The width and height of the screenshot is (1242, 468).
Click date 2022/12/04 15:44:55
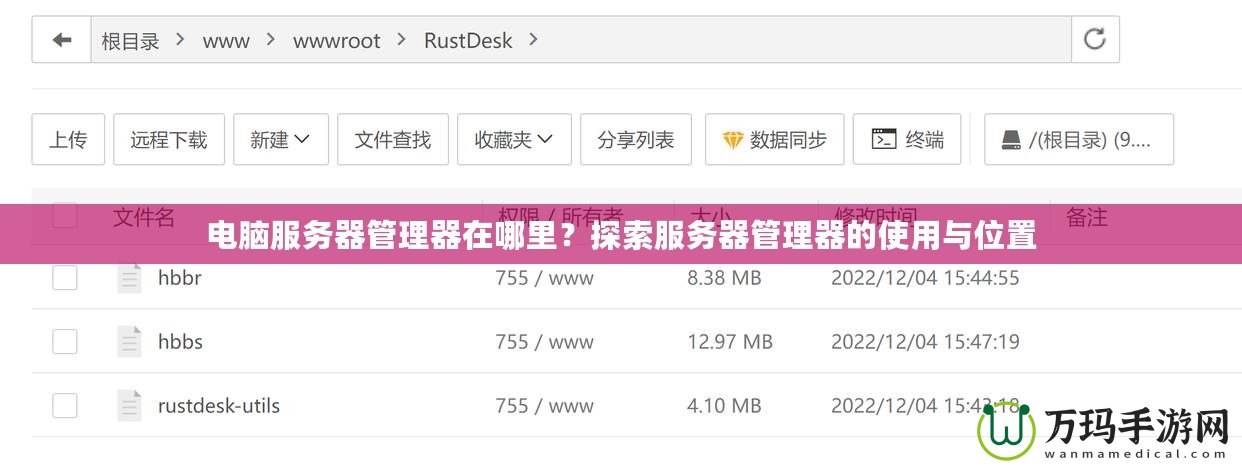pyautogui.click(x=926, y=278)
